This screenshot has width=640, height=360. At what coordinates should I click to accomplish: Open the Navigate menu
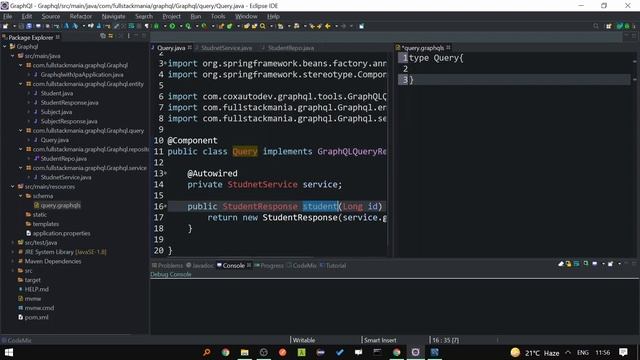[x=113, y=16]
